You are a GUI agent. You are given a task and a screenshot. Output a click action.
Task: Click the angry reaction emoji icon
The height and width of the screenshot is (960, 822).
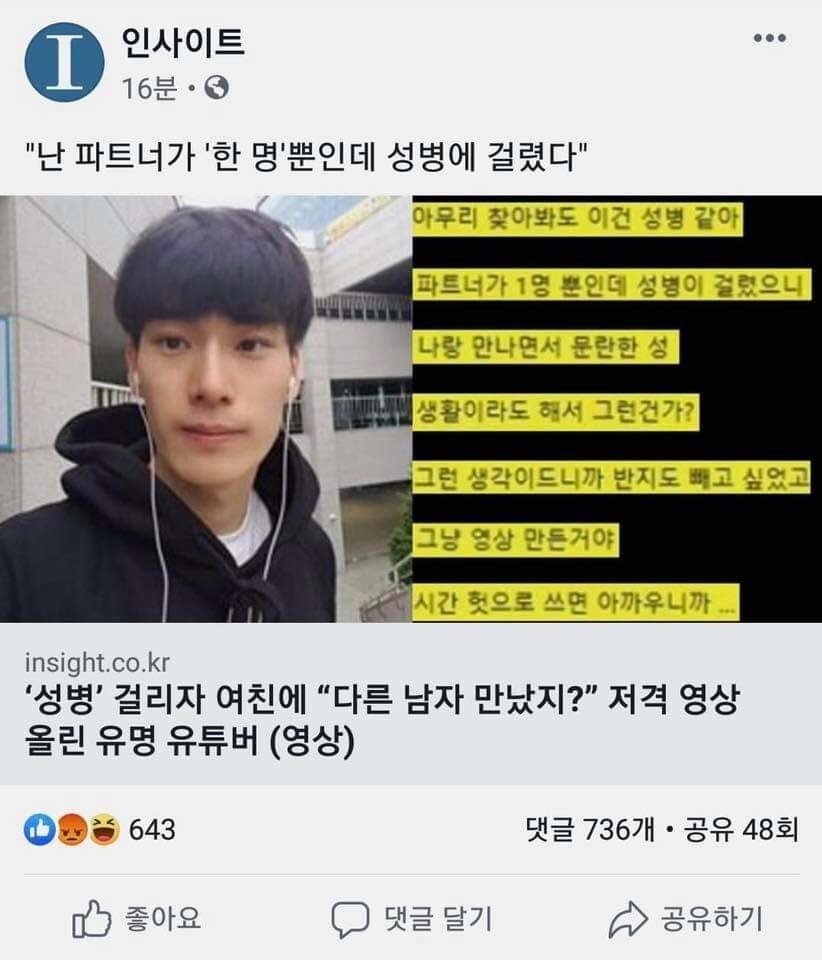click(x=72, y=830)
